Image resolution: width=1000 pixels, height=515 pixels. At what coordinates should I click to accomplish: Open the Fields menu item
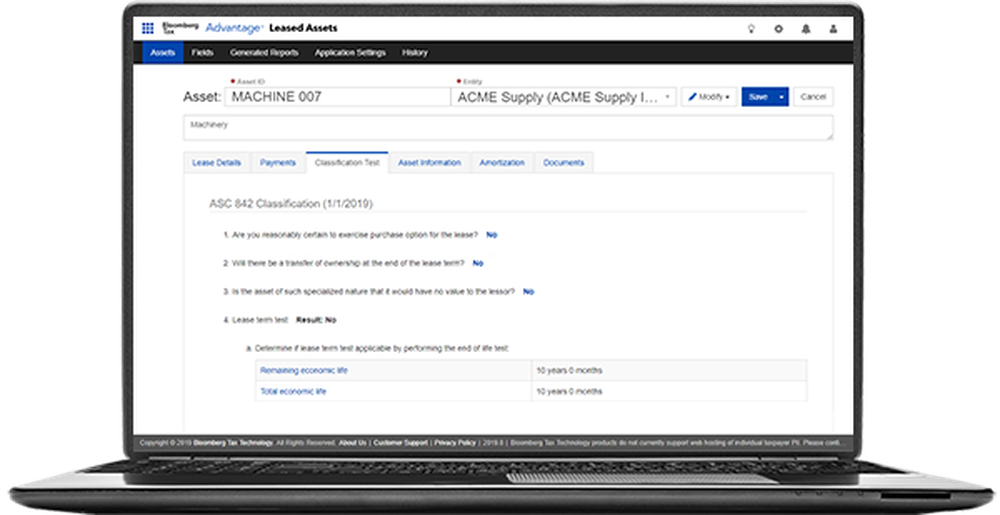[x=202, y=53]
